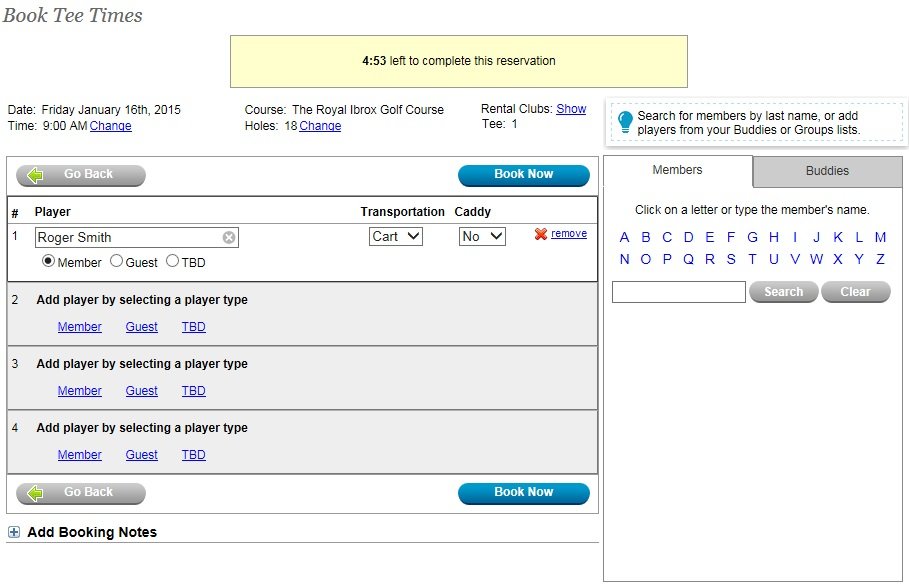Click the green arrow on the bottom Go Back button
Screen dimensions: 909x586
click(x=36, y=493)
